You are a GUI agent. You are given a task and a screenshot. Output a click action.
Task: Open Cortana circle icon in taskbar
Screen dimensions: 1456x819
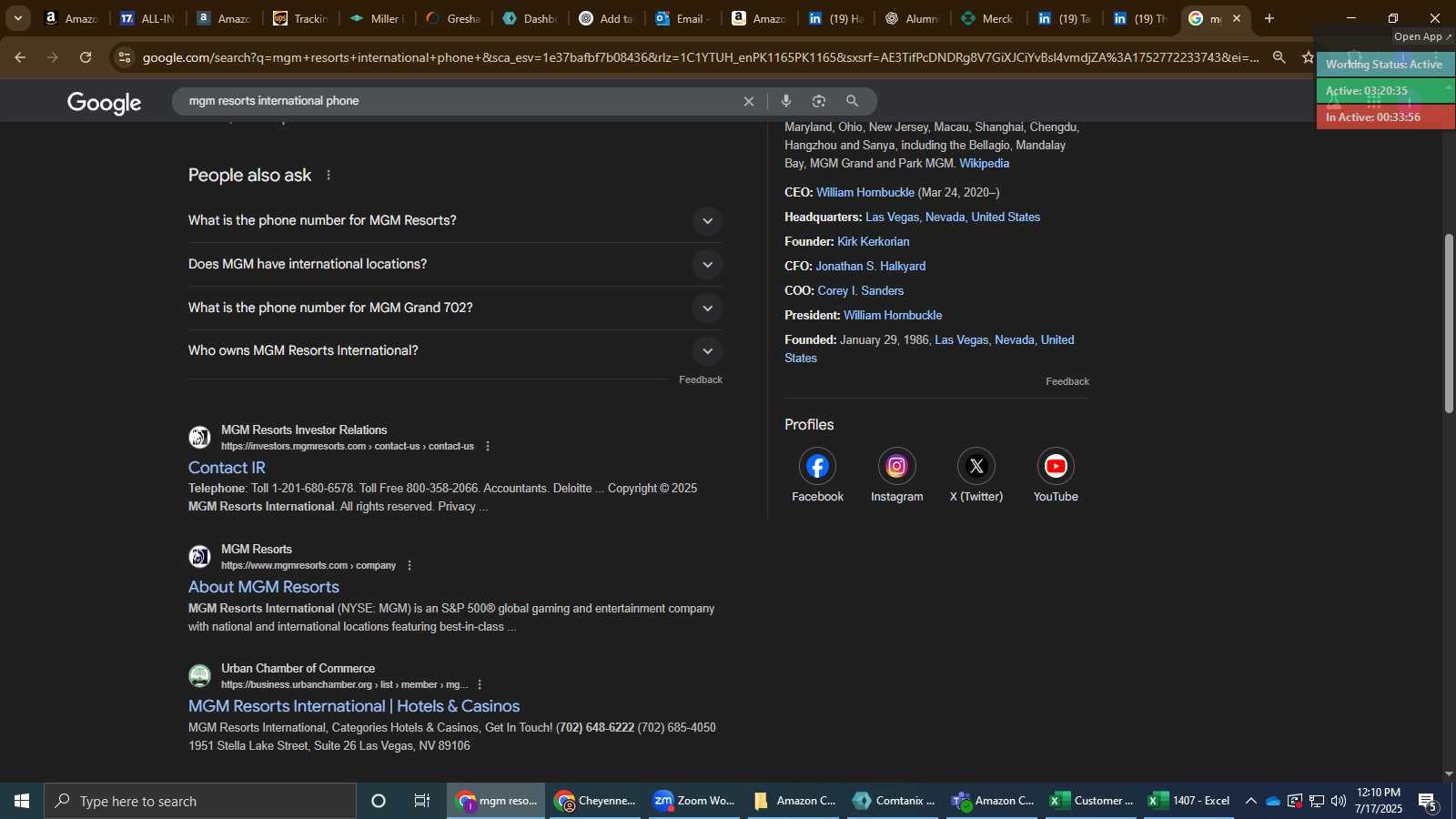(x=379, y=801)
